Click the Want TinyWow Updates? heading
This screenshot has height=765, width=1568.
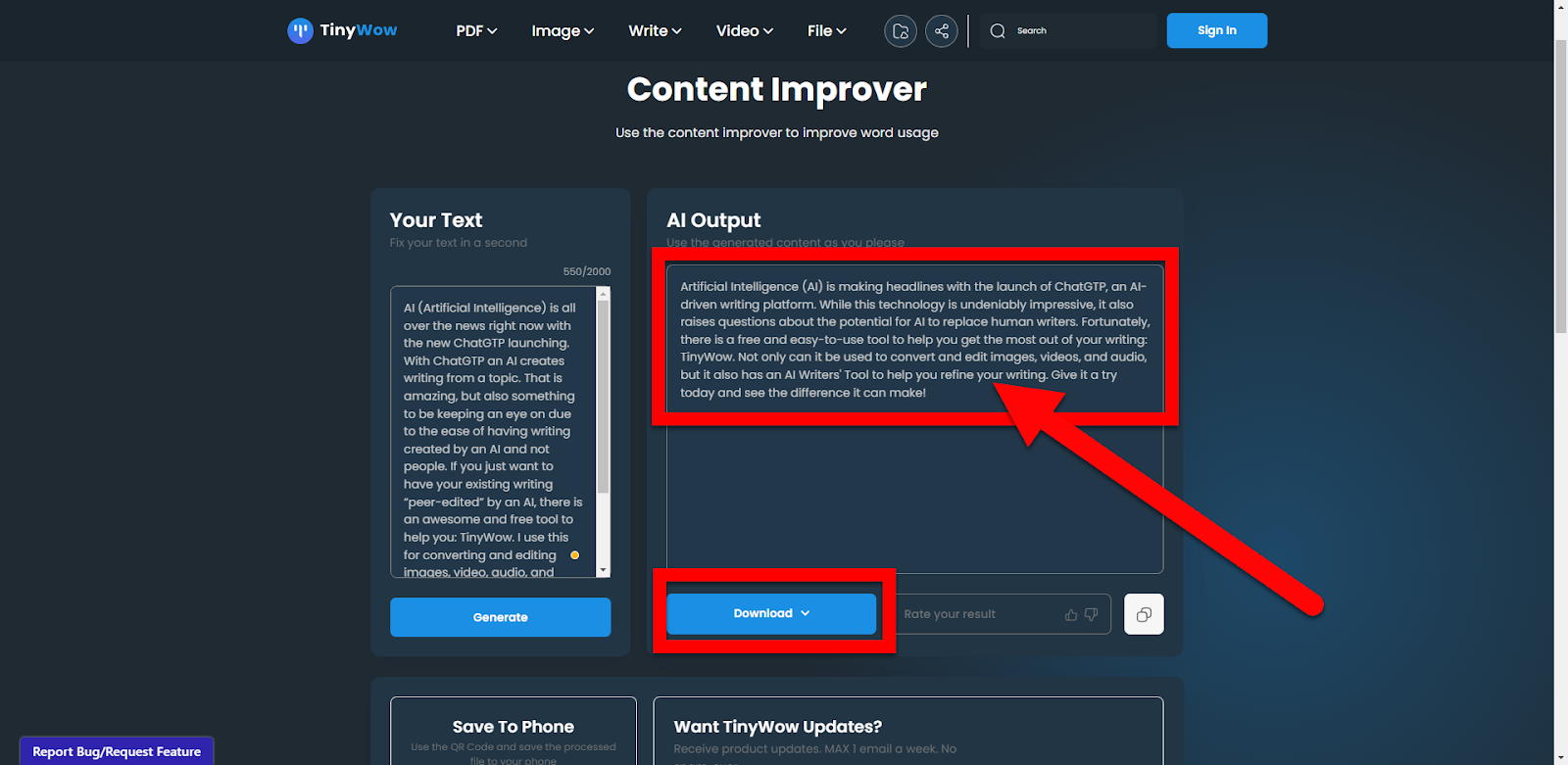[778, 727]
